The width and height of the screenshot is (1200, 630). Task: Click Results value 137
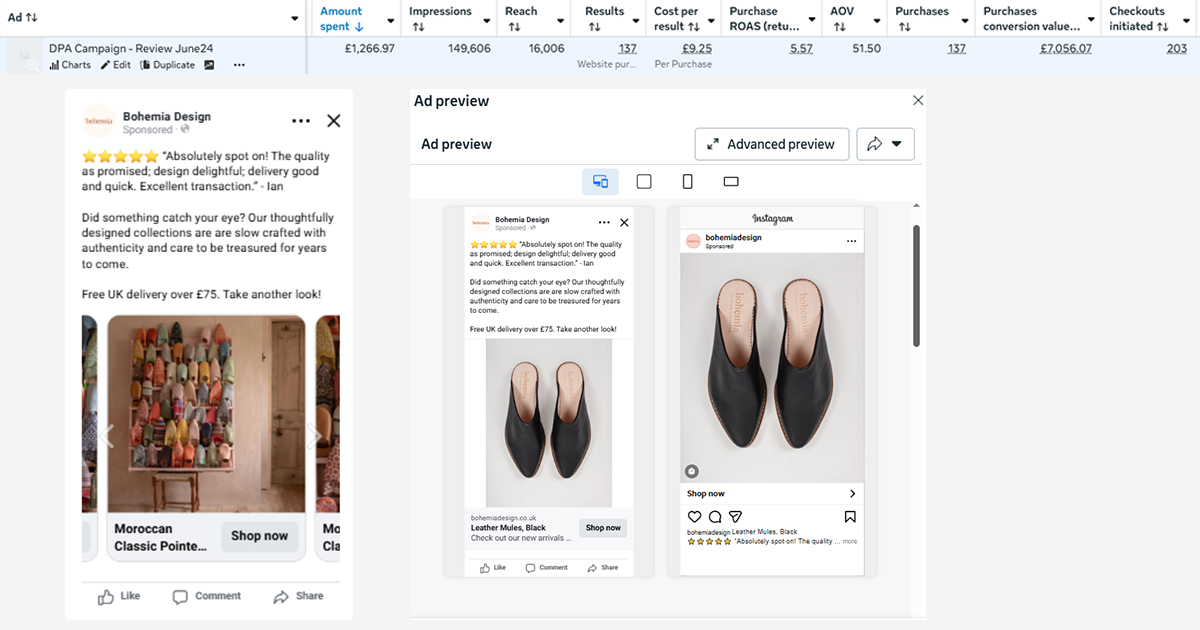[x=627, y=49]
